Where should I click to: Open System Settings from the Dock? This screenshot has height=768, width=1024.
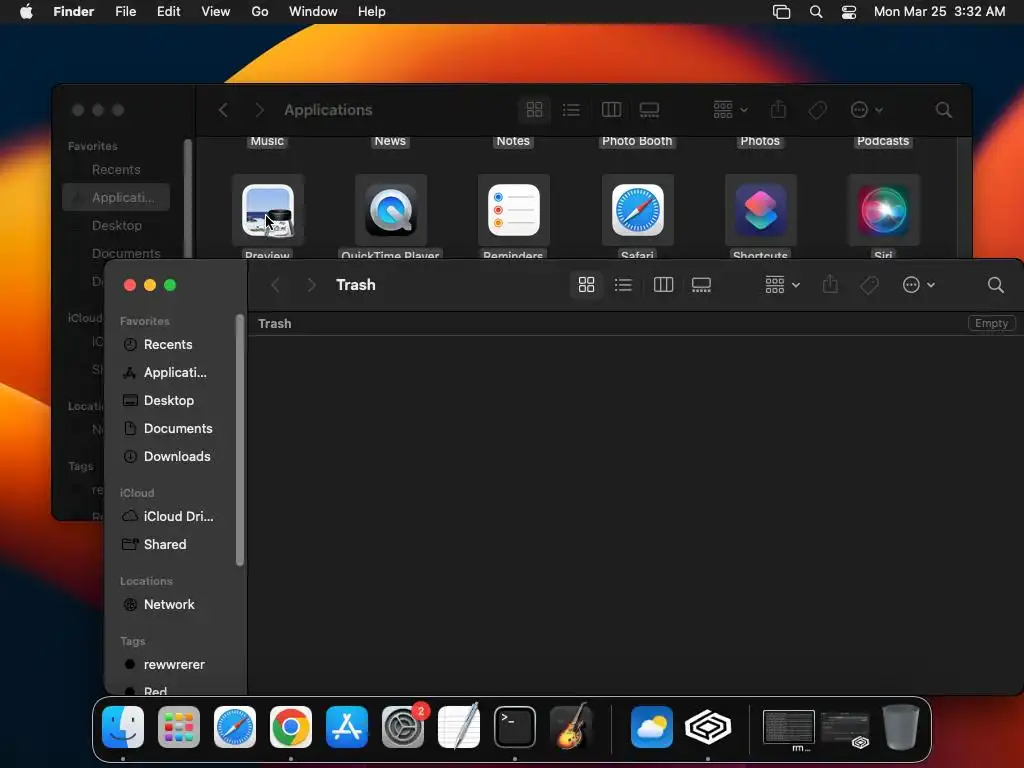[403, 727]
